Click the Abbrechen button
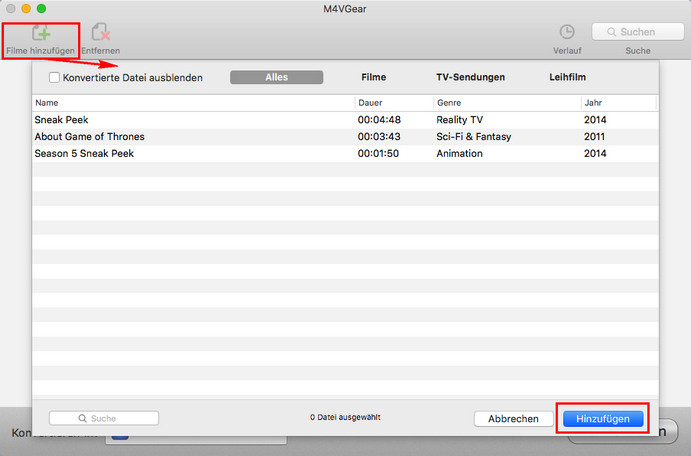Screen dimensions: 691x456 513,419
